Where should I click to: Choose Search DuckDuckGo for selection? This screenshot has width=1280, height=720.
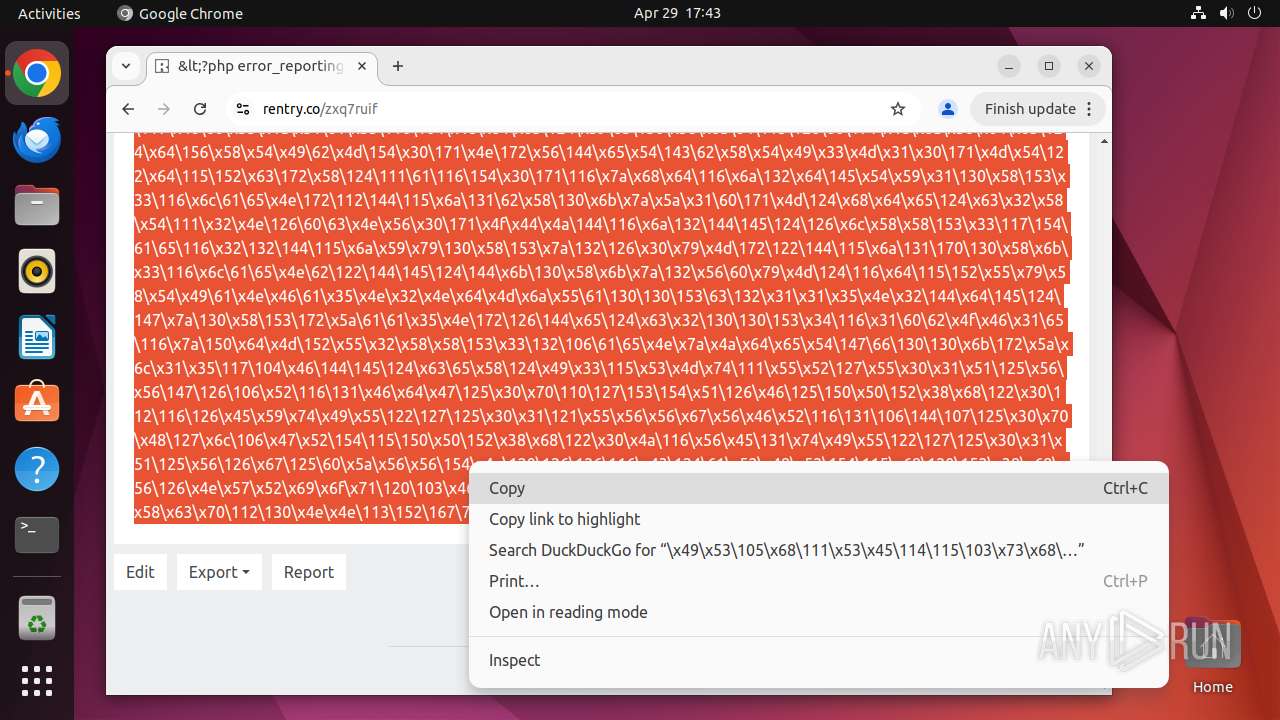pos(818,550)
